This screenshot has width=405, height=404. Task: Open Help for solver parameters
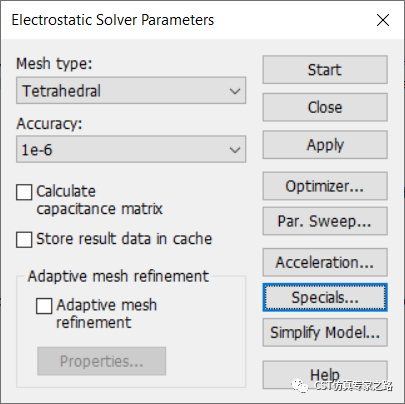(325, 375)
